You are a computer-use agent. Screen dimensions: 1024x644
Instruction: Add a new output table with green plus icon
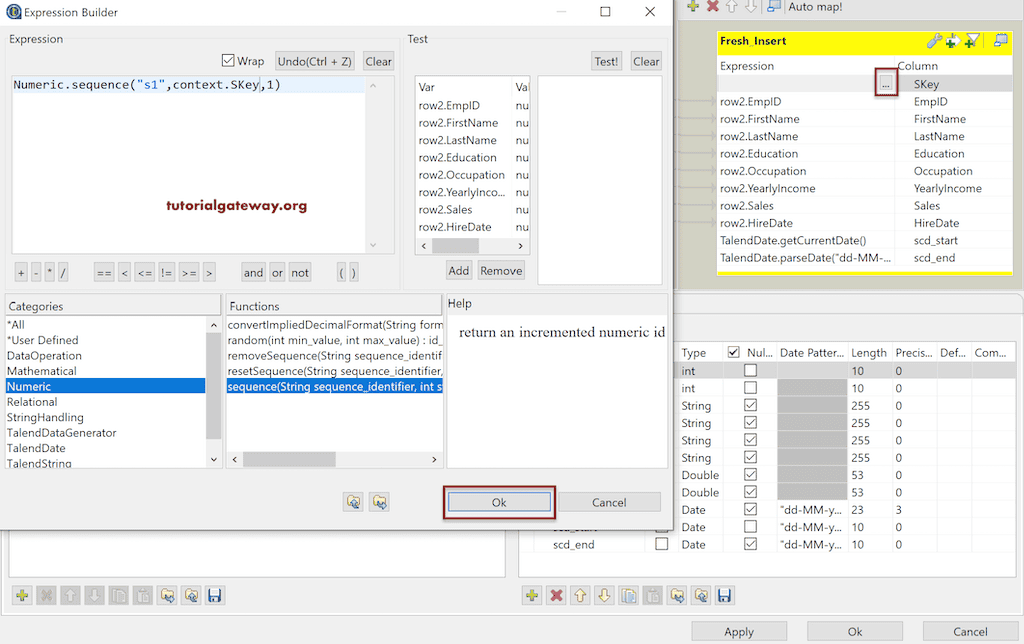[x=693, y=7]
